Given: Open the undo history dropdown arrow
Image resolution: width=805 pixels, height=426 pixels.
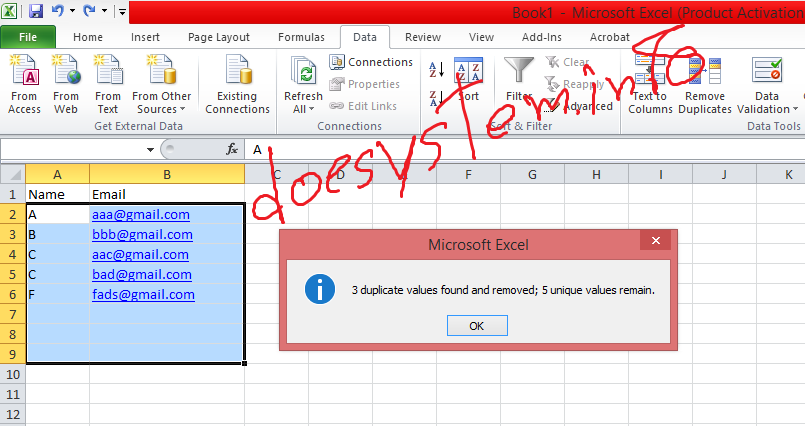Looking at the screenshot, I should pos(72,11).
